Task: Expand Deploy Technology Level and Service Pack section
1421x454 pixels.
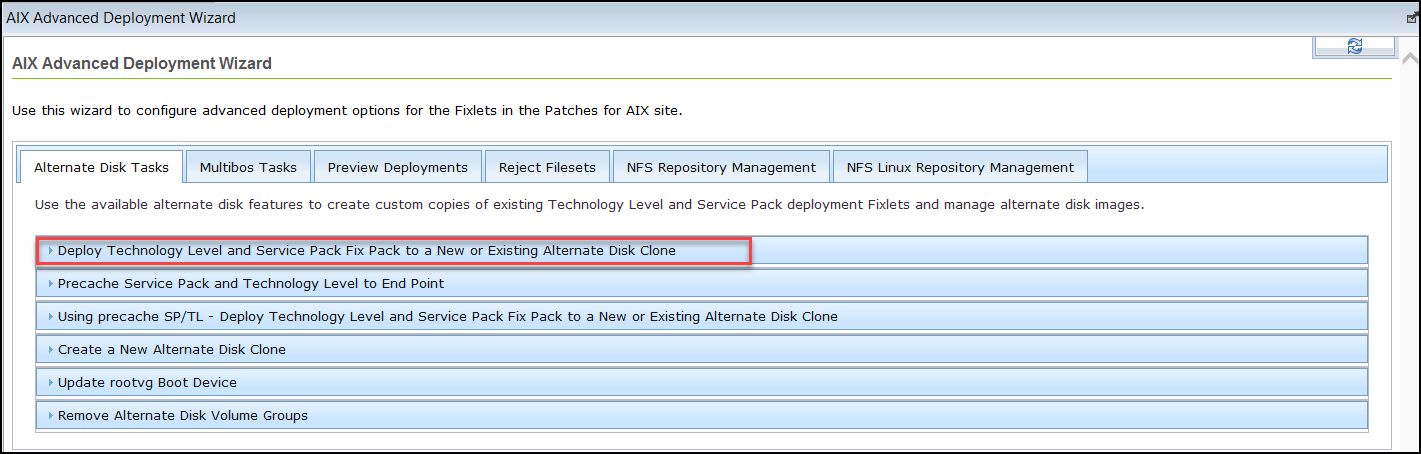Action: coord(702,250)
